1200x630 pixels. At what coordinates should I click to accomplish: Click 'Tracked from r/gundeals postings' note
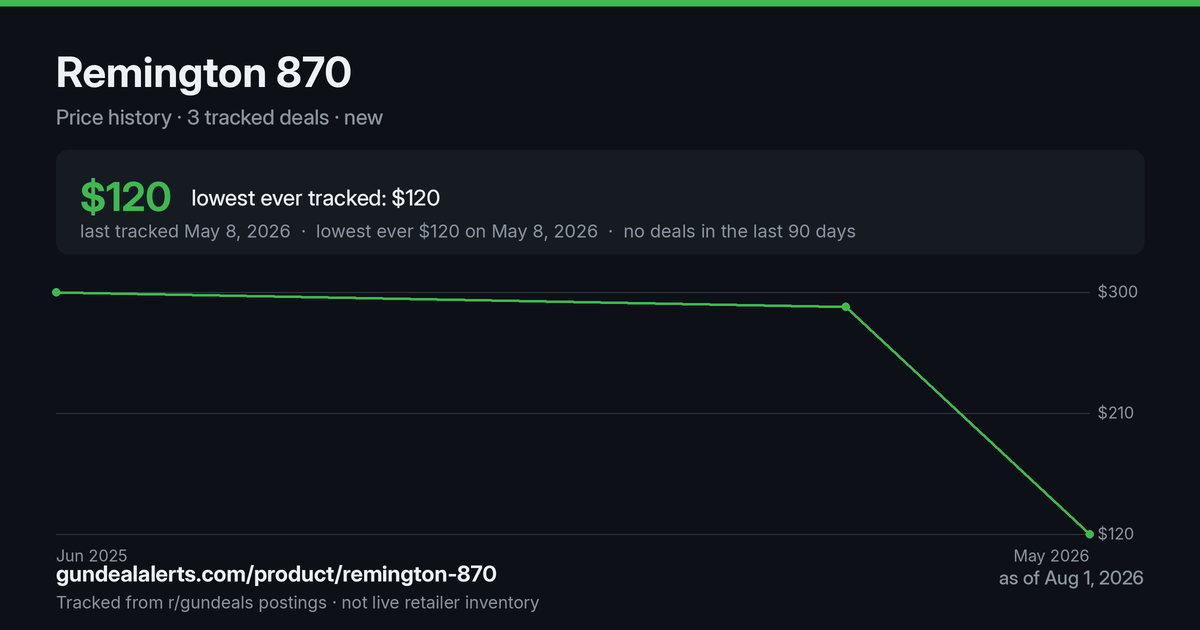point(191,603)
